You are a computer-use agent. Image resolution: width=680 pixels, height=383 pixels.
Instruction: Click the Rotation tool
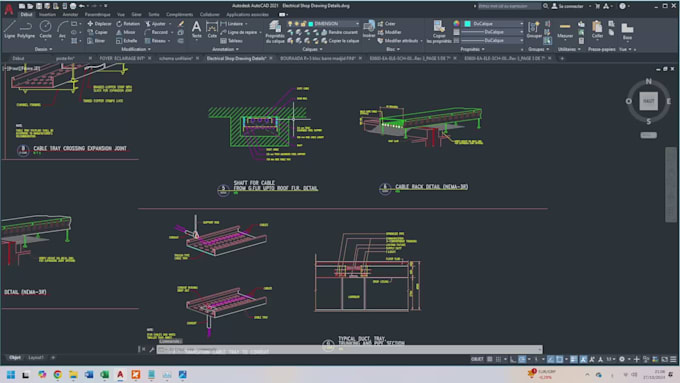pyautogui.click(x=128, y=24)
